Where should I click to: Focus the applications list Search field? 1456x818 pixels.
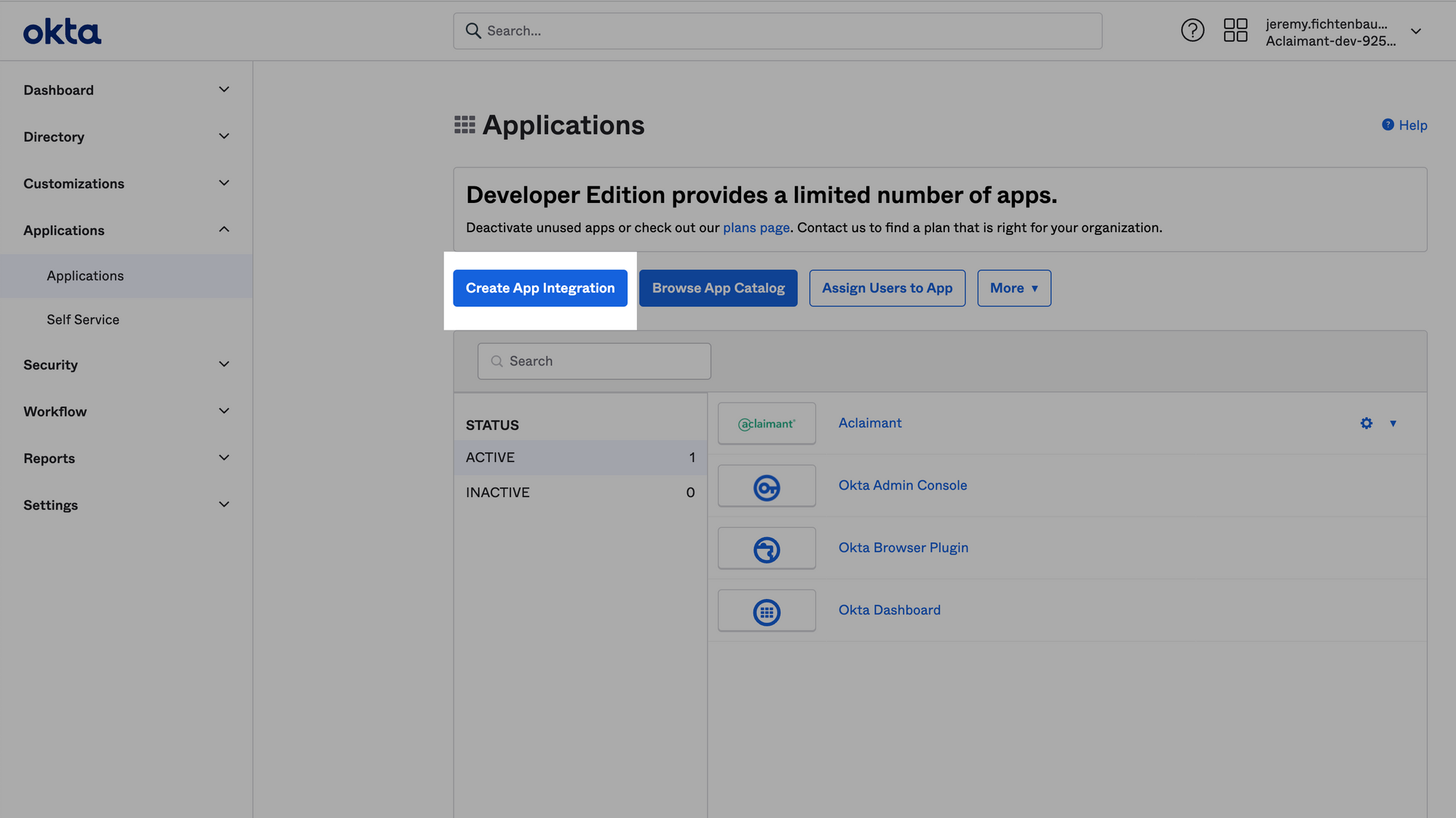click(x=594, y=361)
